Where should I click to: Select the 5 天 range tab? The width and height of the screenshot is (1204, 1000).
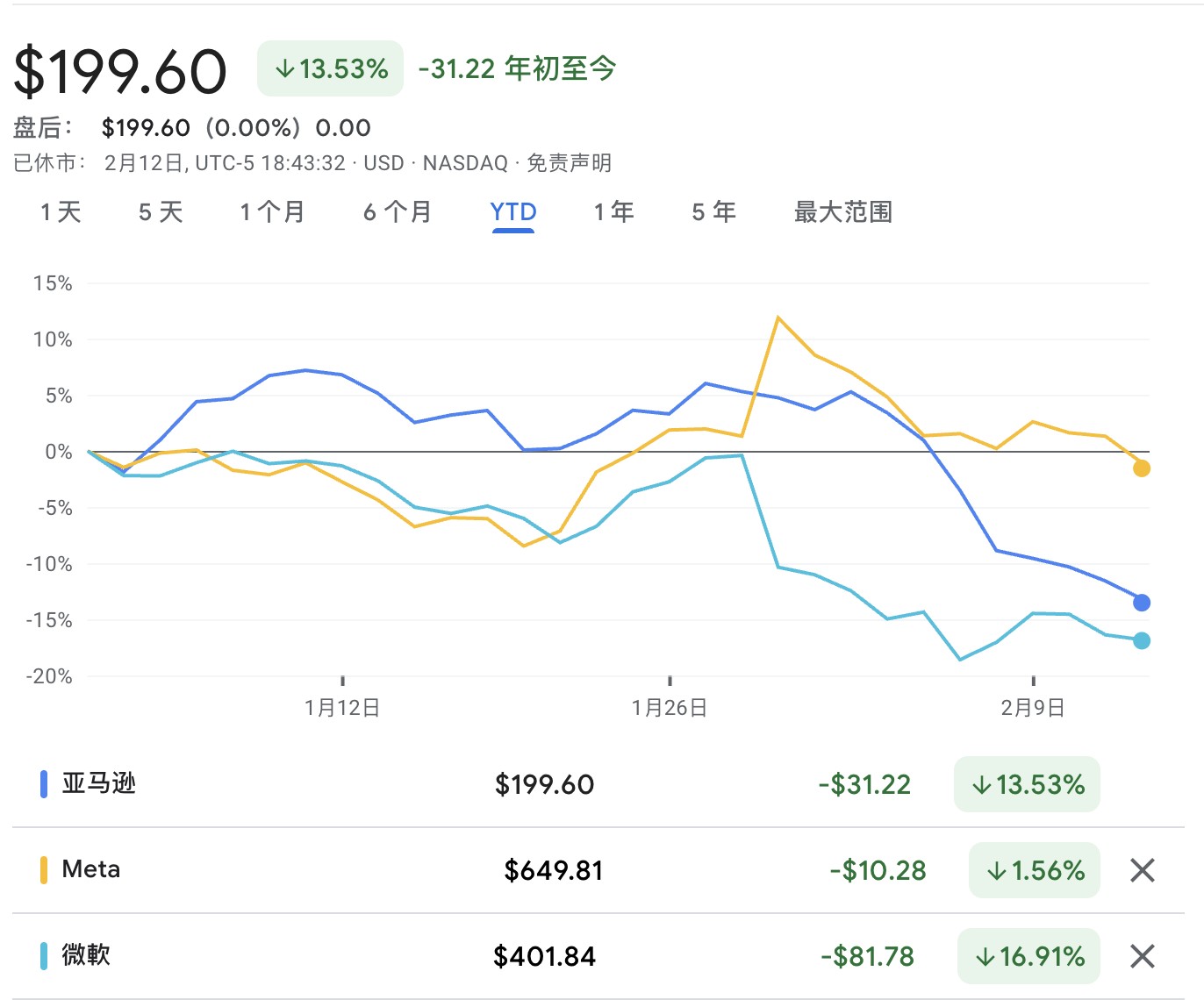point(161,212)
